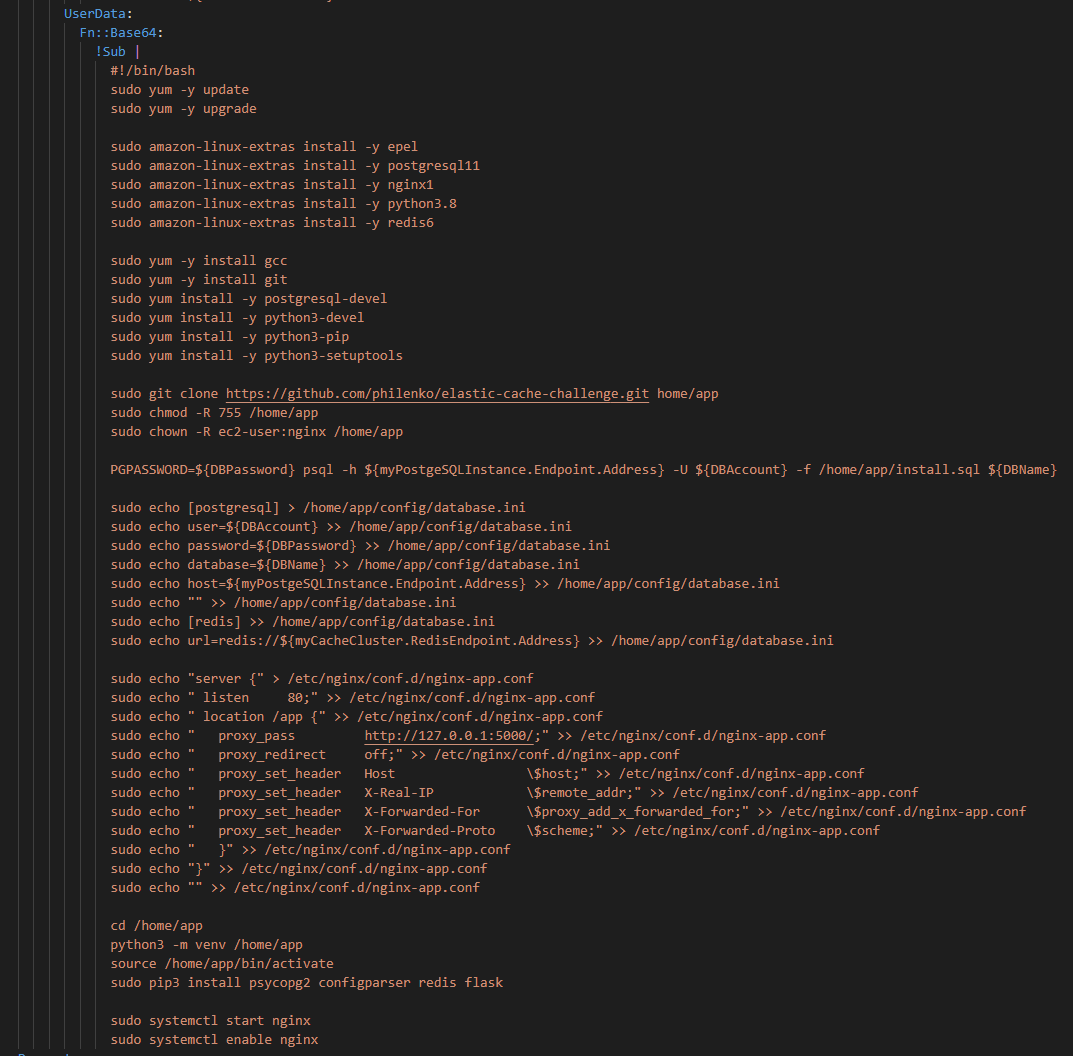Click the echo [postgresql] line
Screen dimensions: 1073x1056
point(318,508)
